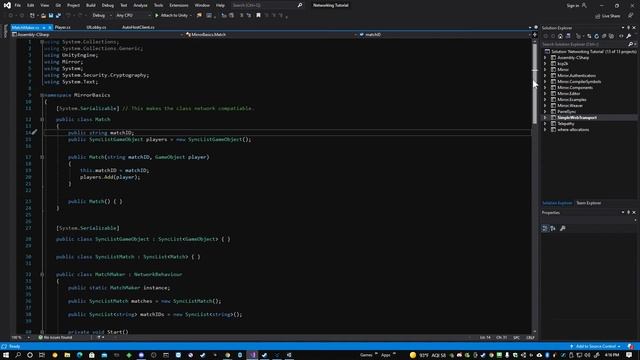Select the Mirror.Weaver project
This screenshot has height=360, width=640.
click(570, 106)
